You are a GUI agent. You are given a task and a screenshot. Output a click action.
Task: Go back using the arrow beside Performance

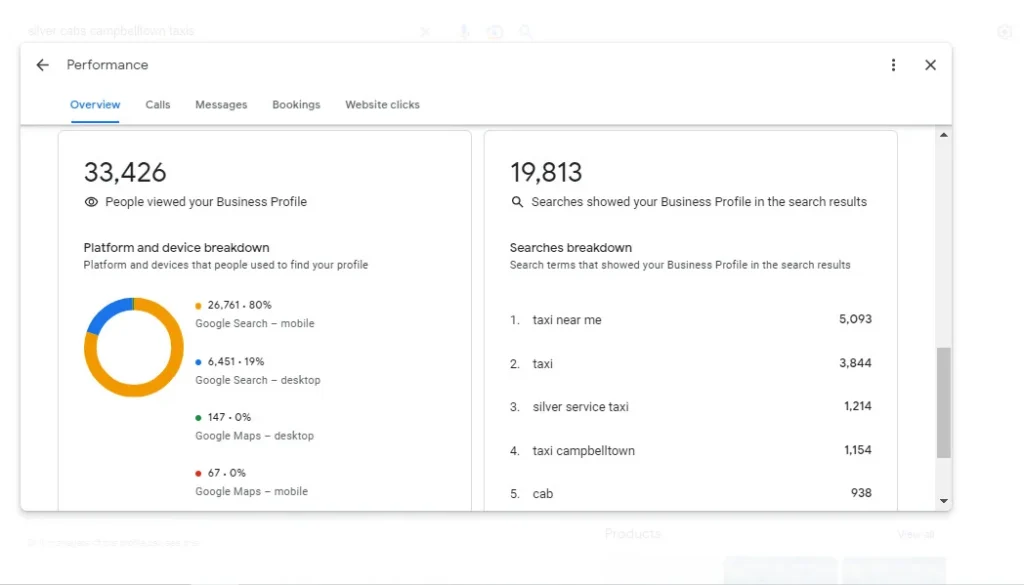42,65
